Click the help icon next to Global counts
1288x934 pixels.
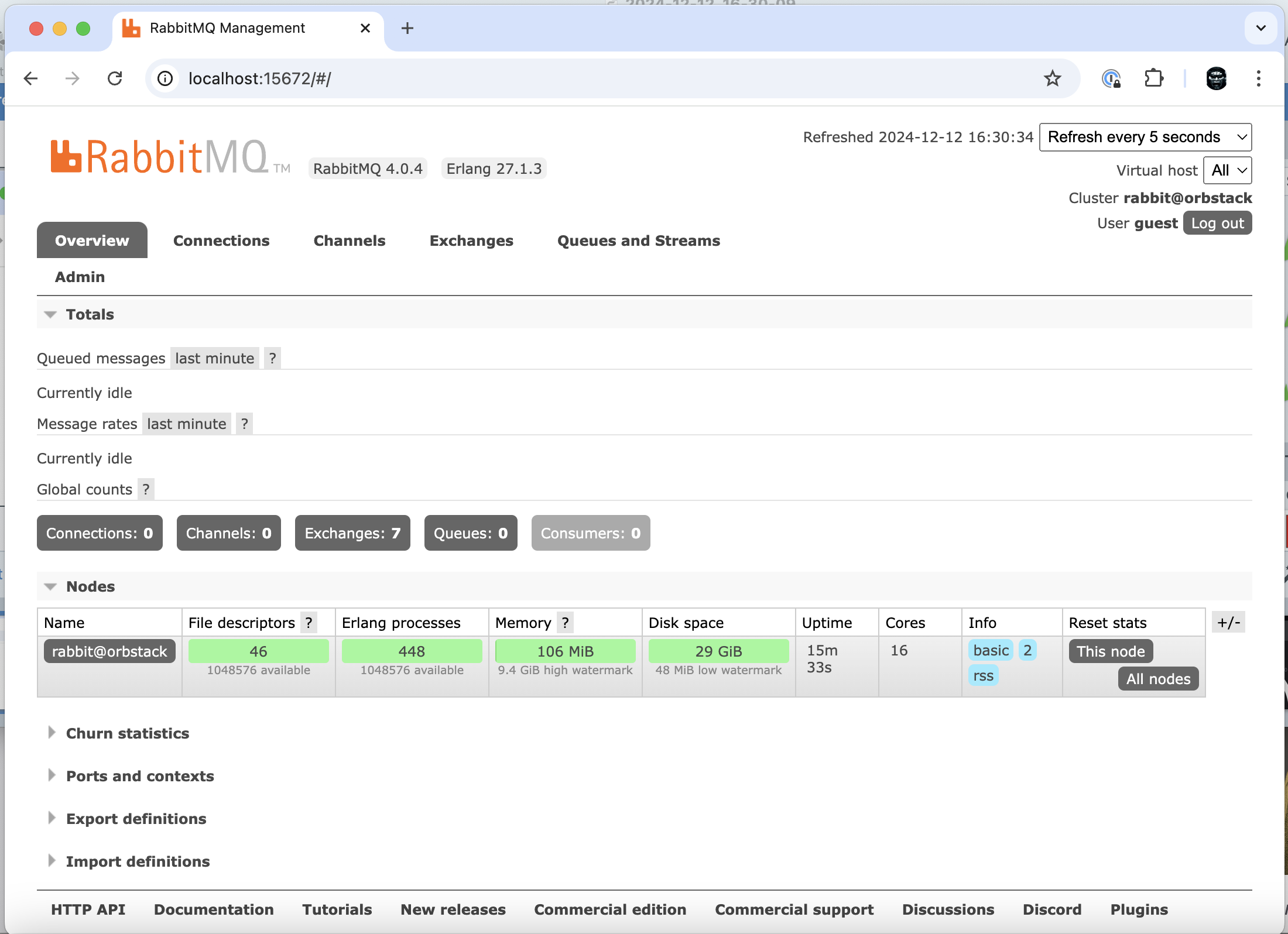tap(146, 489)
